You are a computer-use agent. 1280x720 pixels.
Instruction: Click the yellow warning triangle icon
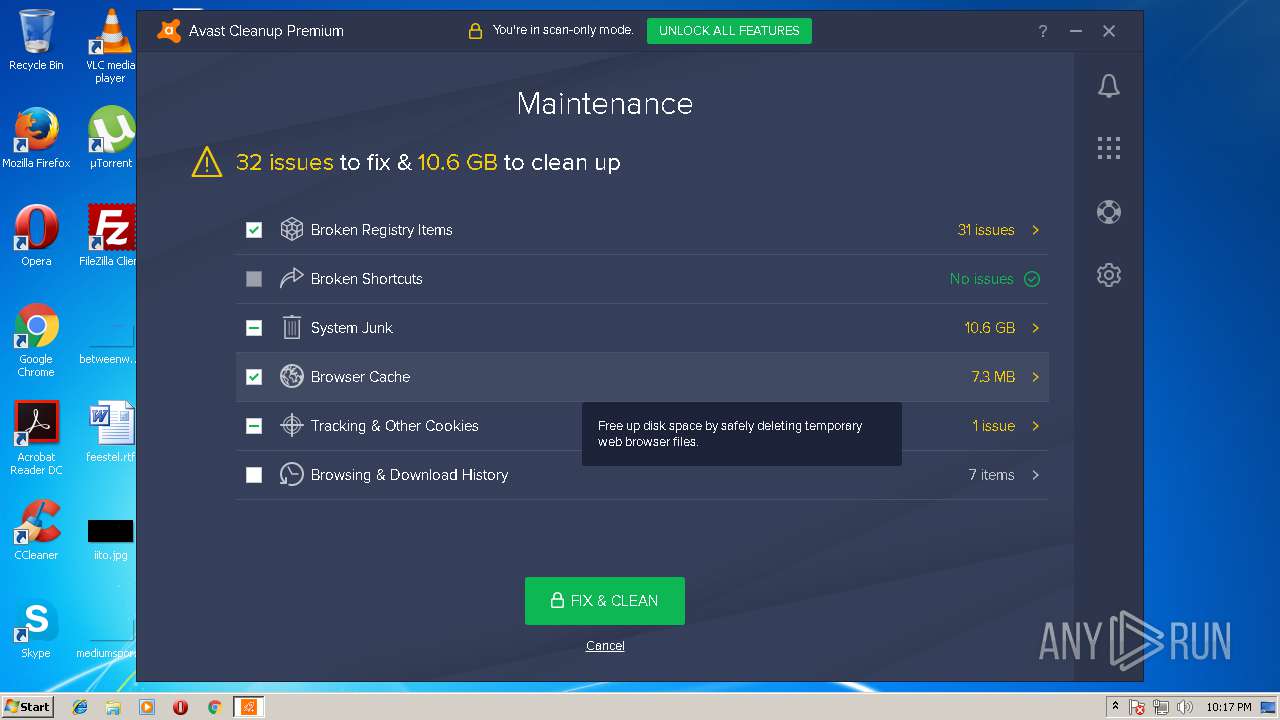click(x=207, y=162)
